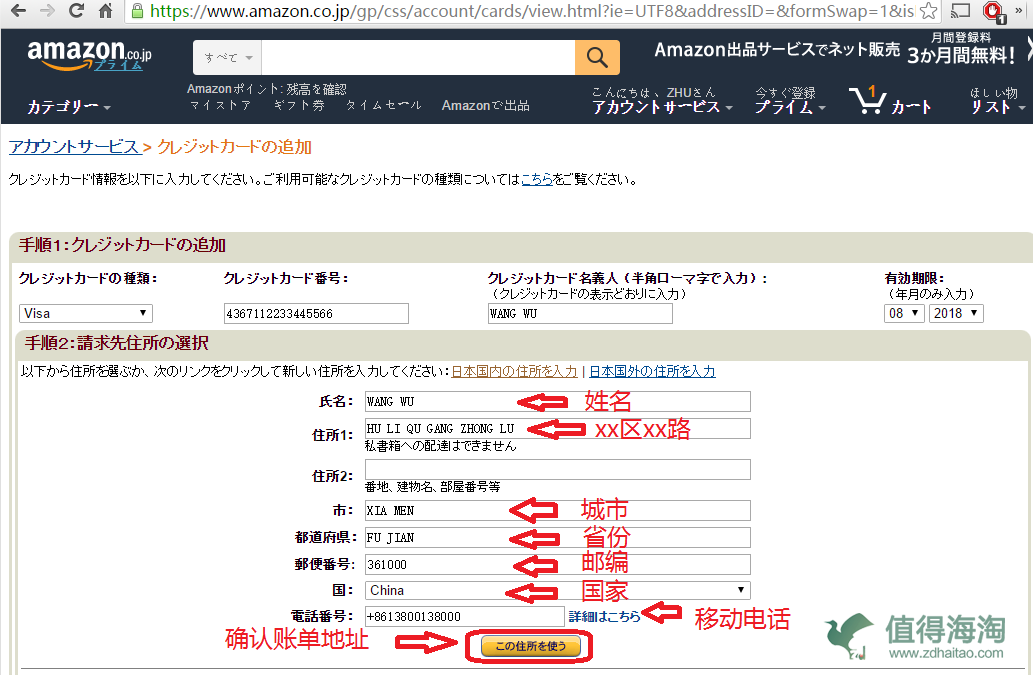This screenshot has height=675, width=1033.
Task: Click the 住所1 address input field
Action: tap(557, 429)
